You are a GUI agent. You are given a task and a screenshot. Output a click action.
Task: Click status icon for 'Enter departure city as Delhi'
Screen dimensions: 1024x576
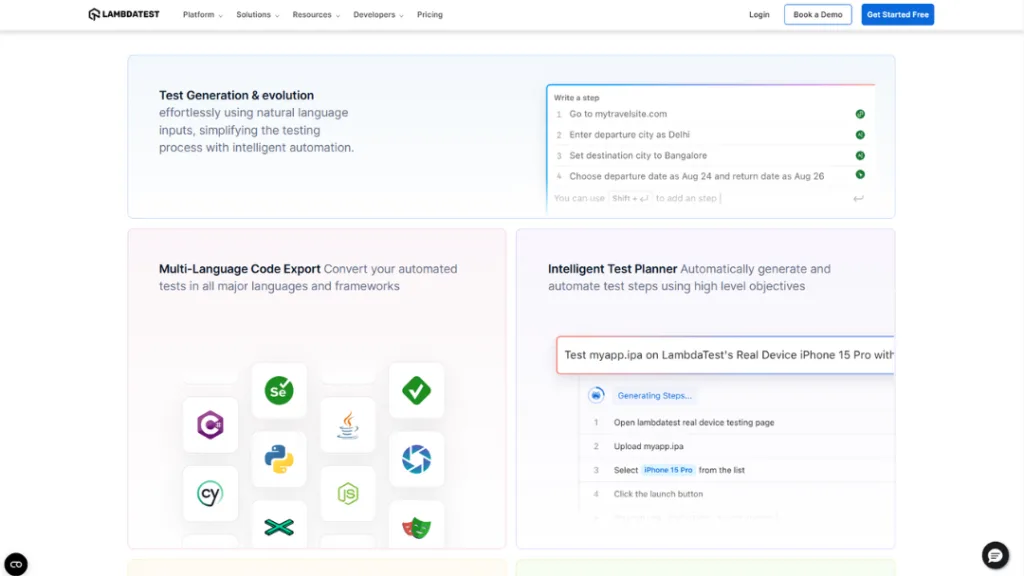click(860, 135)
